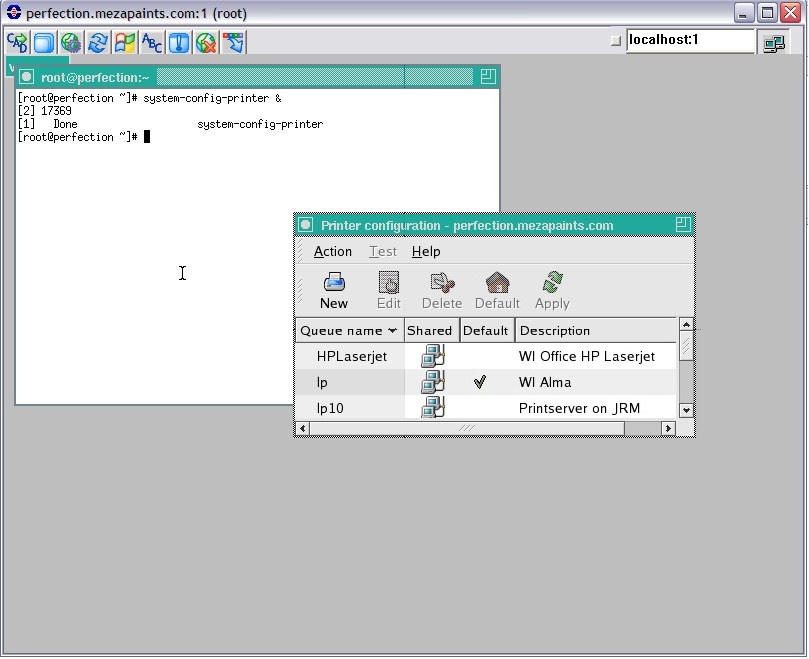809x659 pixels.
Task: Open connection options globe-gear icon
Action: (71, 42)
